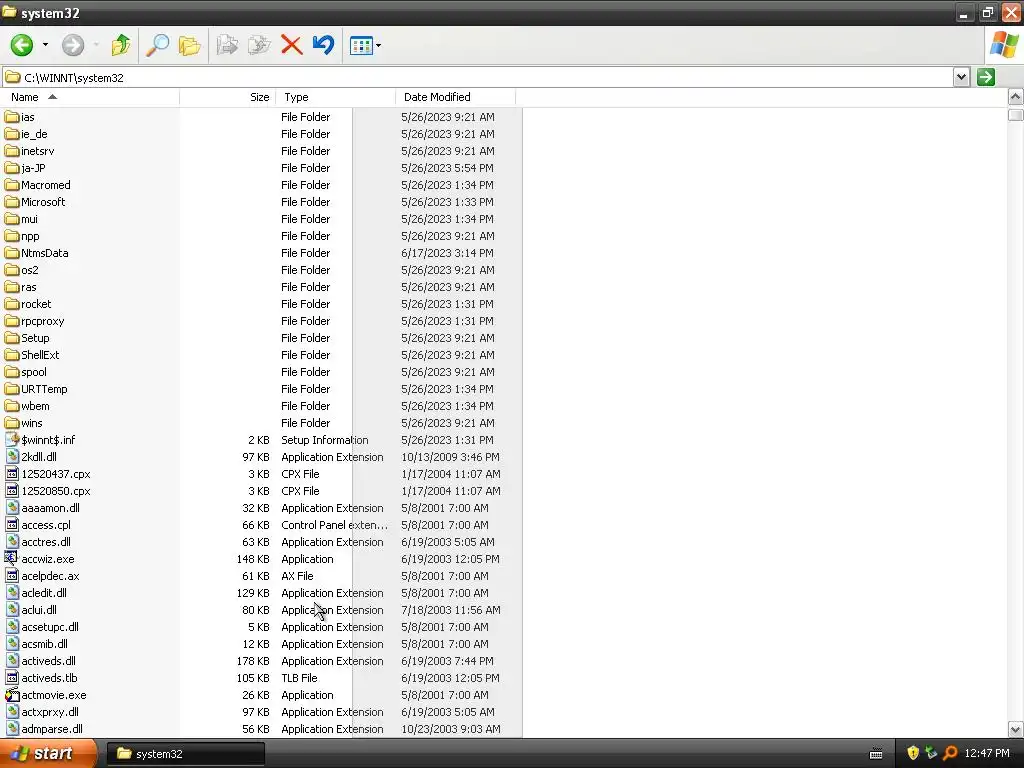Image resolution: width=1024 pixels, height=768 pixels.
Task: Click the system32 taskbar button
Action: click(185, 753)
